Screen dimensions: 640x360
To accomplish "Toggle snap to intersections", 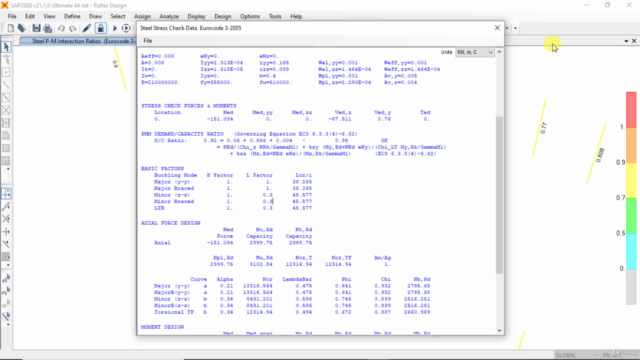I will (x=6, y=219).
